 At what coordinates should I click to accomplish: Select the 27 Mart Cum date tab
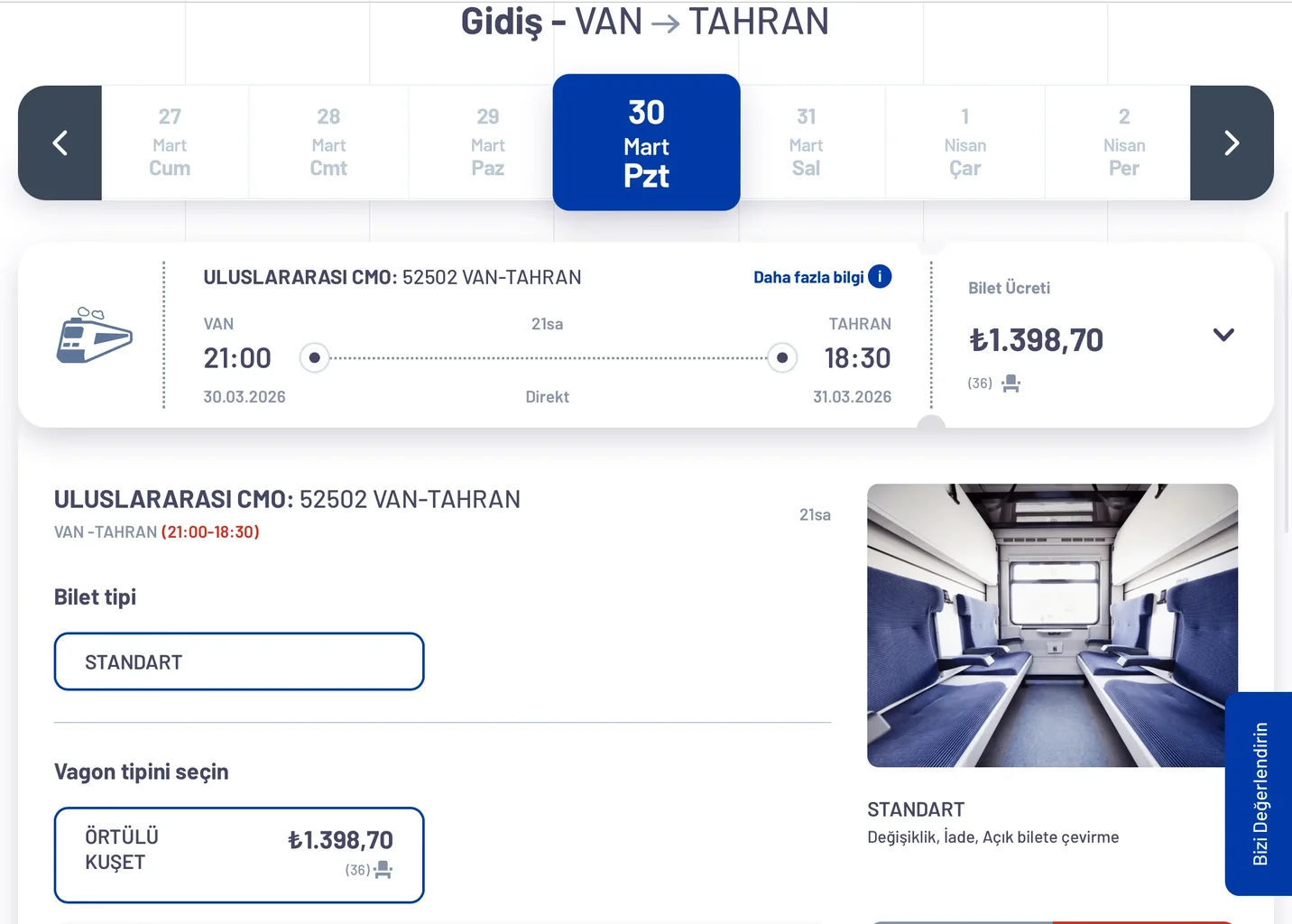tap(170, 143)
